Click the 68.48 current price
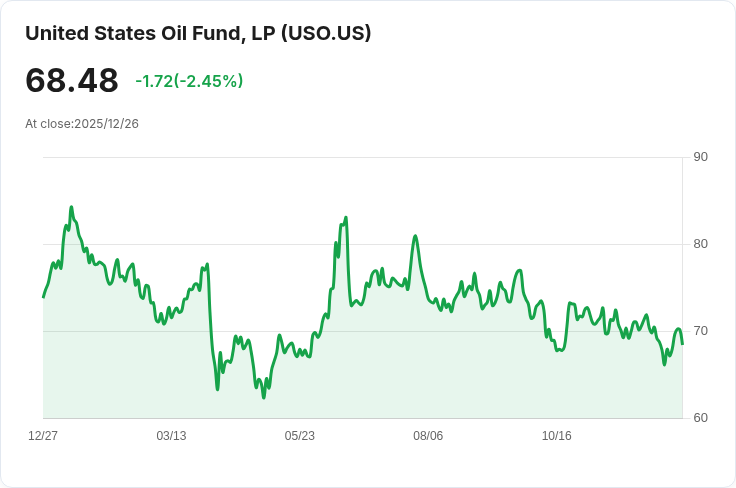 72,81
